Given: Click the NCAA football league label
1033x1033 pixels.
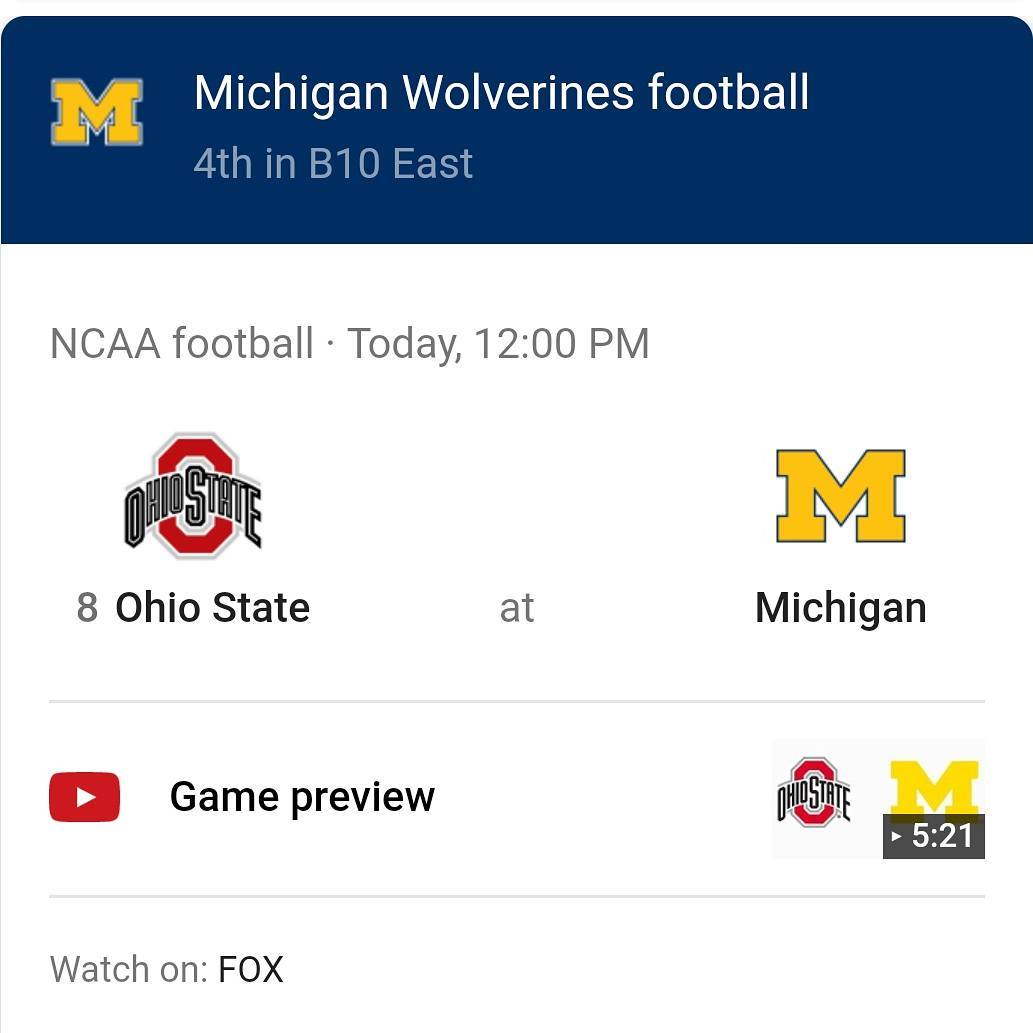Looking at the screenshot, I should click(x=181, y=343).
